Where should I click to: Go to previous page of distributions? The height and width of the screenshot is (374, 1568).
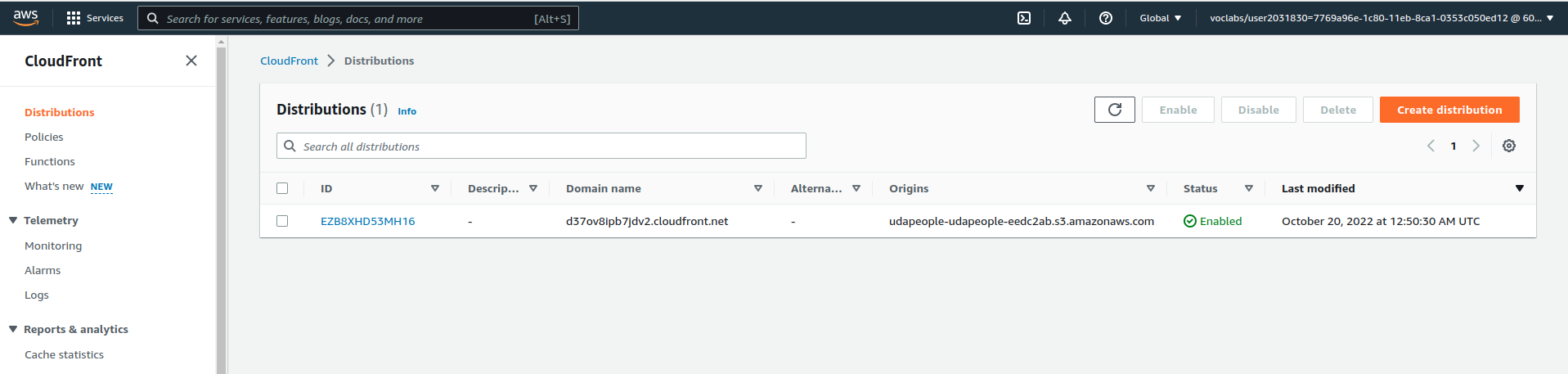pos(1431,146)
